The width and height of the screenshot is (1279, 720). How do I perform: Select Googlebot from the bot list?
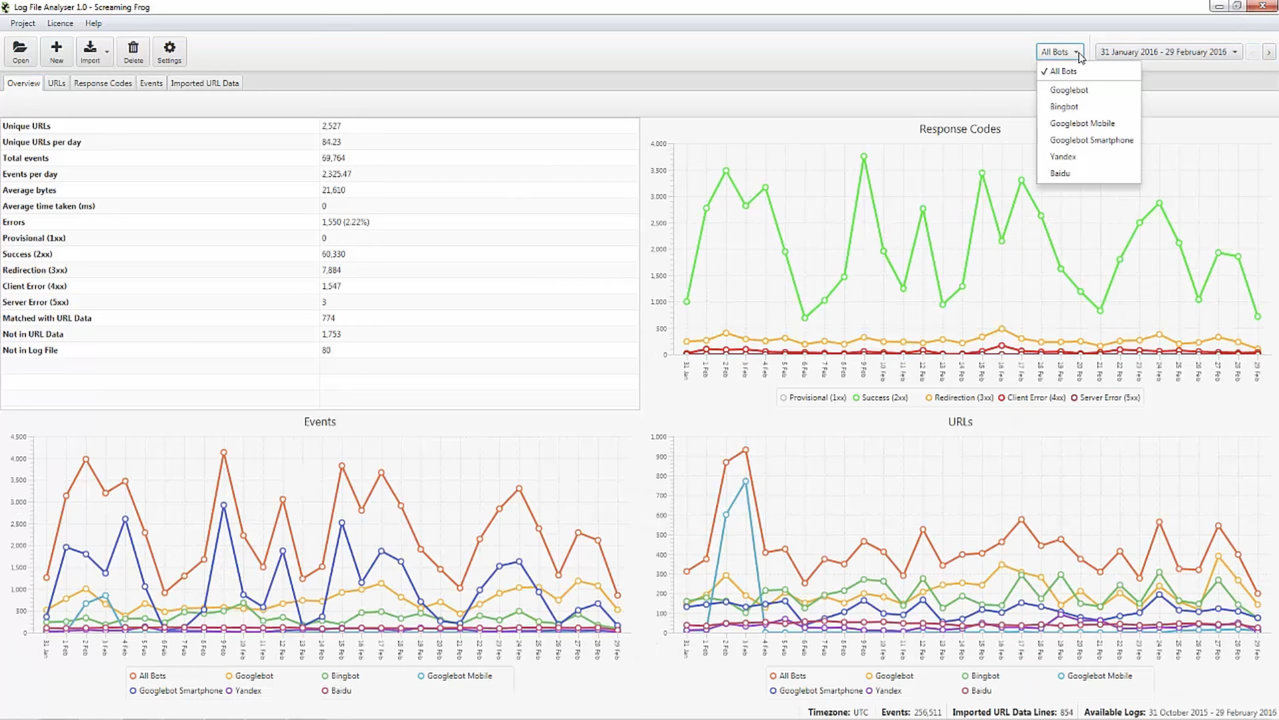coord(1068,90)
